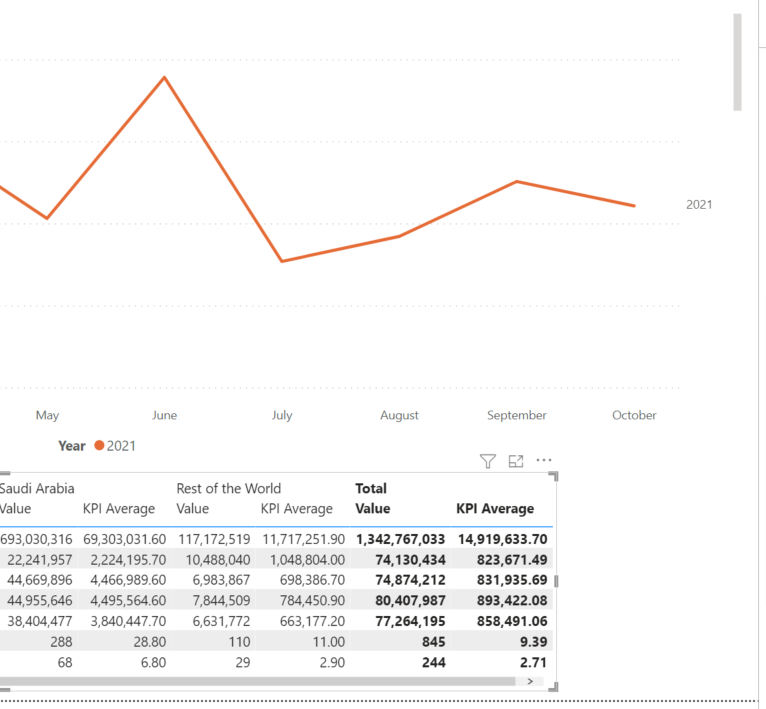Click the table horizontal scrollbar right arrow

tap(531, 681)
